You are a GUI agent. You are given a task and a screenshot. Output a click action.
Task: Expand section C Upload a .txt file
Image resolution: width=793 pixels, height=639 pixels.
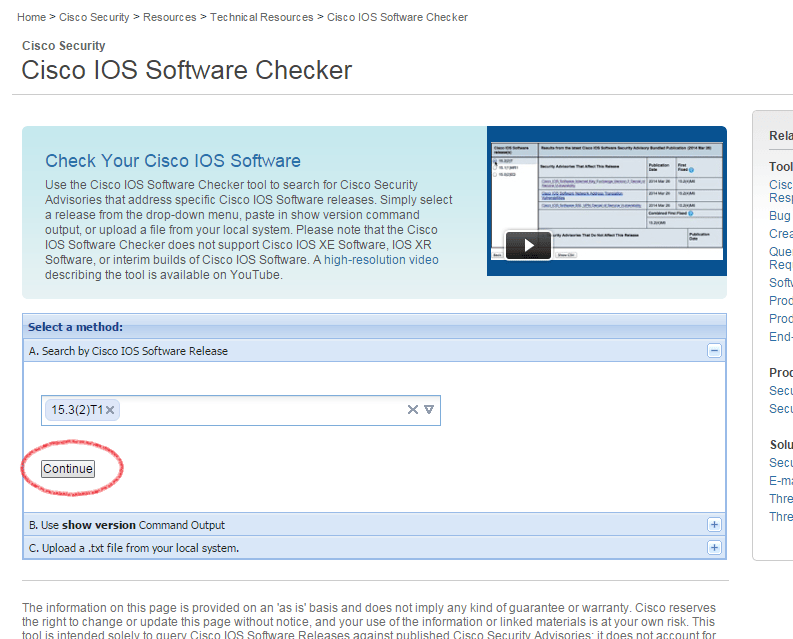point(714,547)
